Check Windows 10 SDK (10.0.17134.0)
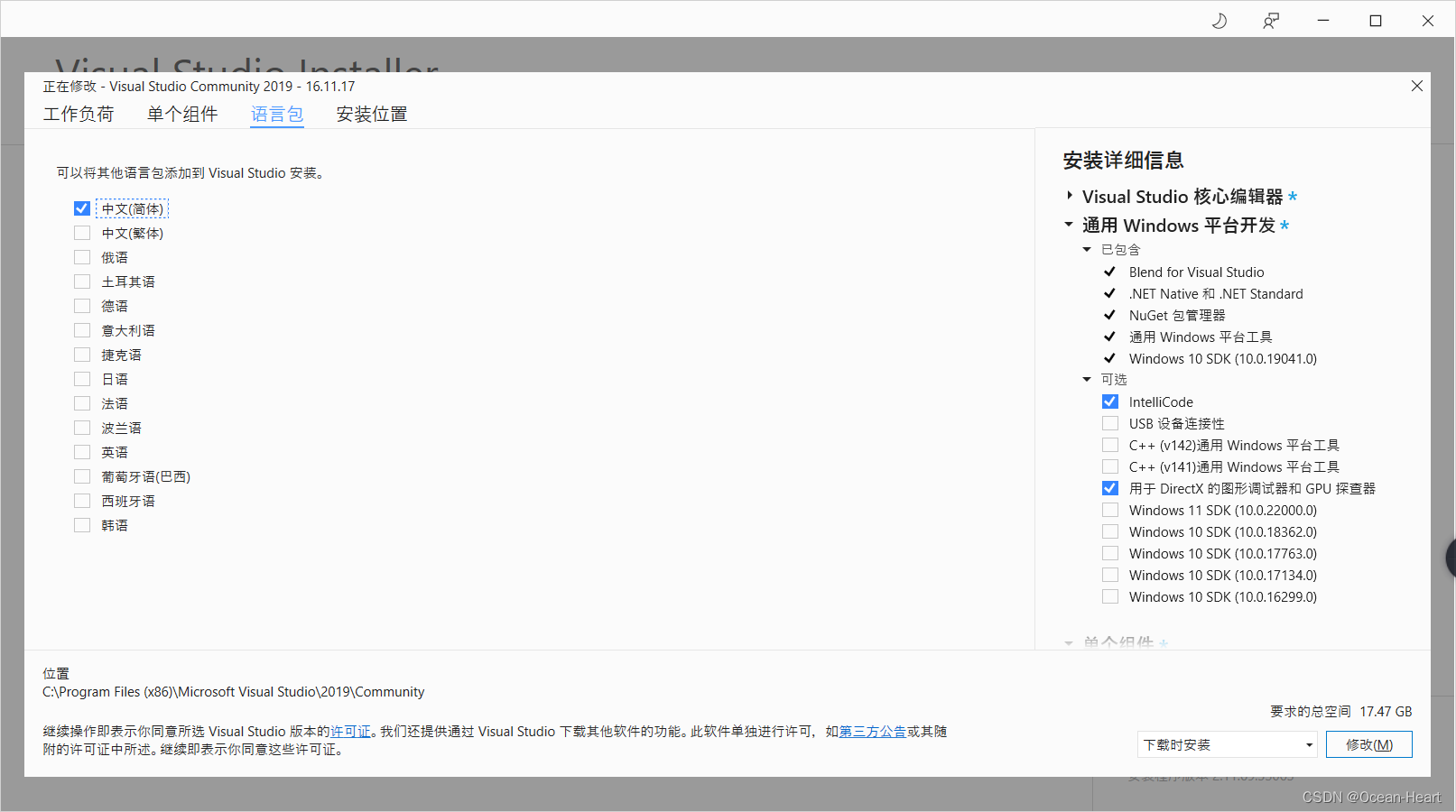This screenshot has height=812, width=1456. coord(1110,575)
